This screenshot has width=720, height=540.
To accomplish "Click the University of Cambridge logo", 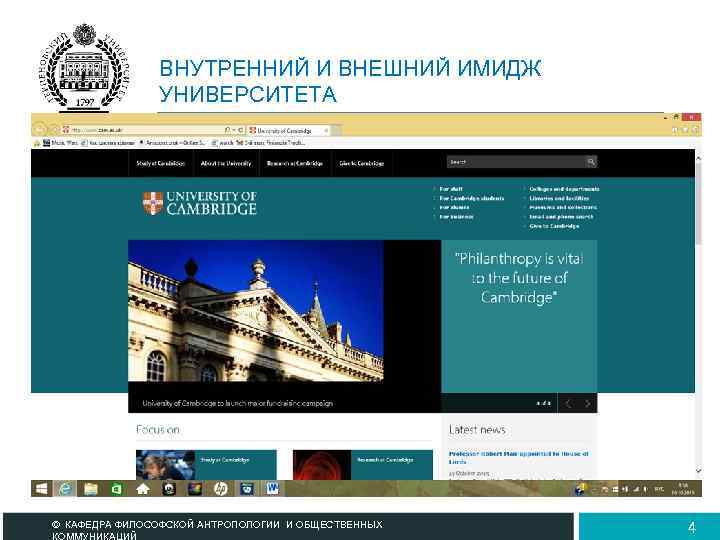I will point(199,203).
